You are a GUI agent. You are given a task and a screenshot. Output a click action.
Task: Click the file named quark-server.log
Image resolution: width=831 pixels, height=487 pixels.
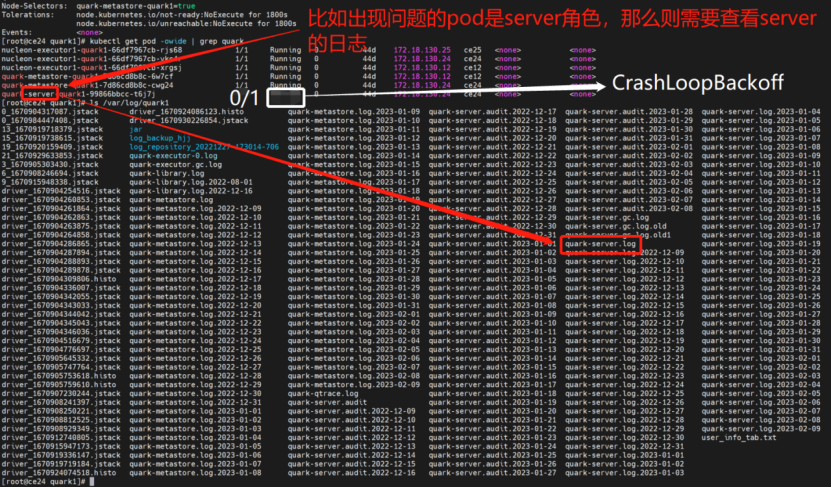(x=600, y=244)
